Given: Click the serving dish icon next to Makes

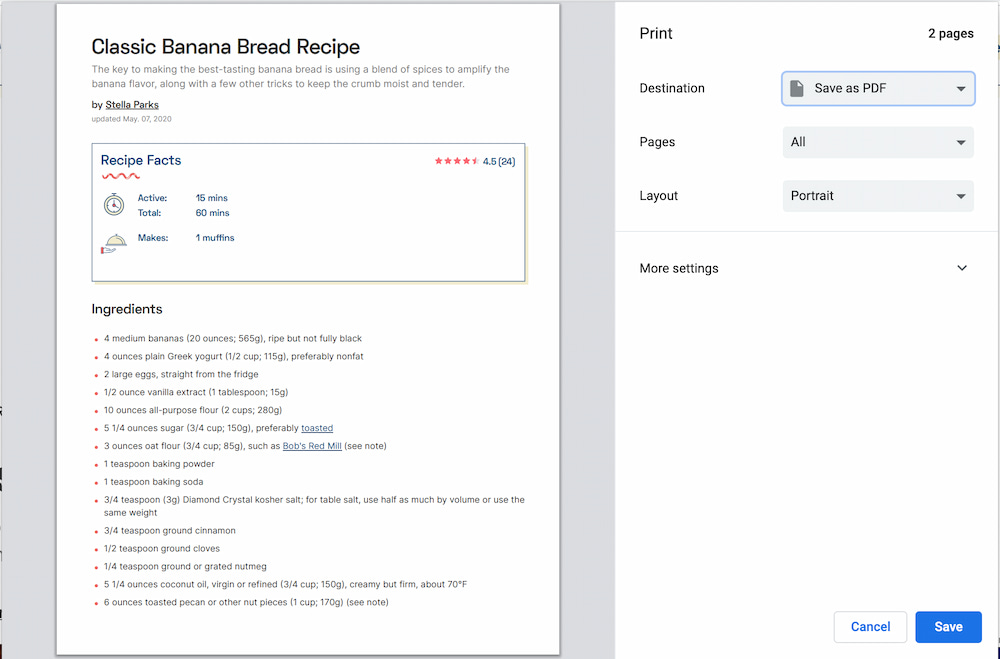Looking at the screenshot, I should (x=115, y=241).
